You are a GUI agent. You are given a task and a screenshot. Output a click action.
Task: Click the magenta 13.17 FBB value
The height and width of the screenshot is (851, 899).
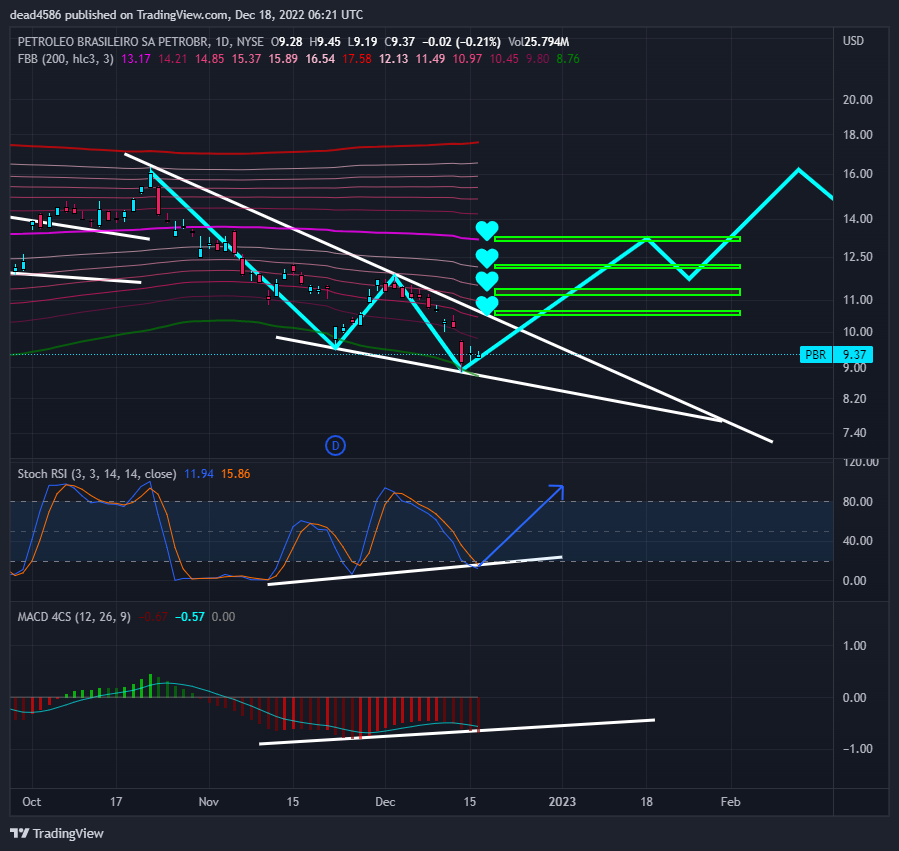[x=136, y=58]
